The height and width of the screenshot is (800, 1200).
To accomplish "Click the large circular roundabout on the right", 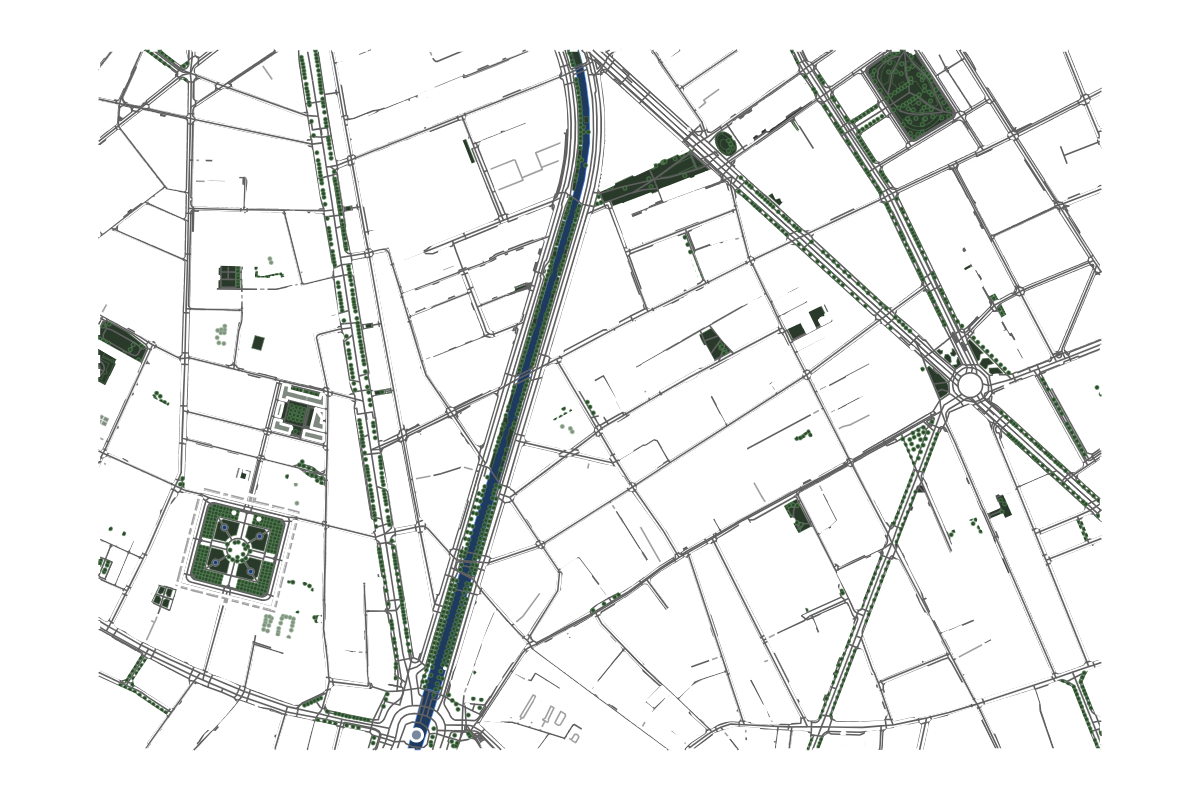I will coord(968,383).
